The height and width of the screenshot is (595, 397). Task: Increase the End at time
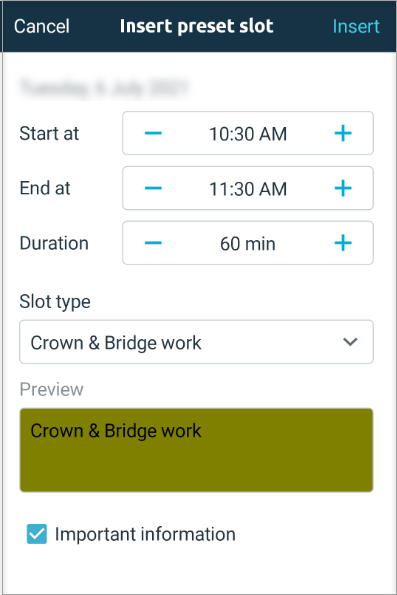[343, 188]
